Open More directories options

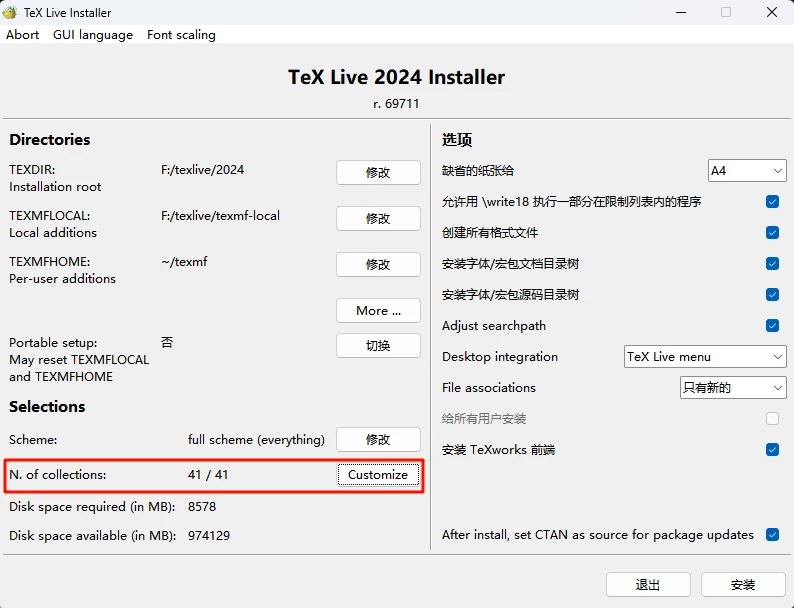coord(378,310)
